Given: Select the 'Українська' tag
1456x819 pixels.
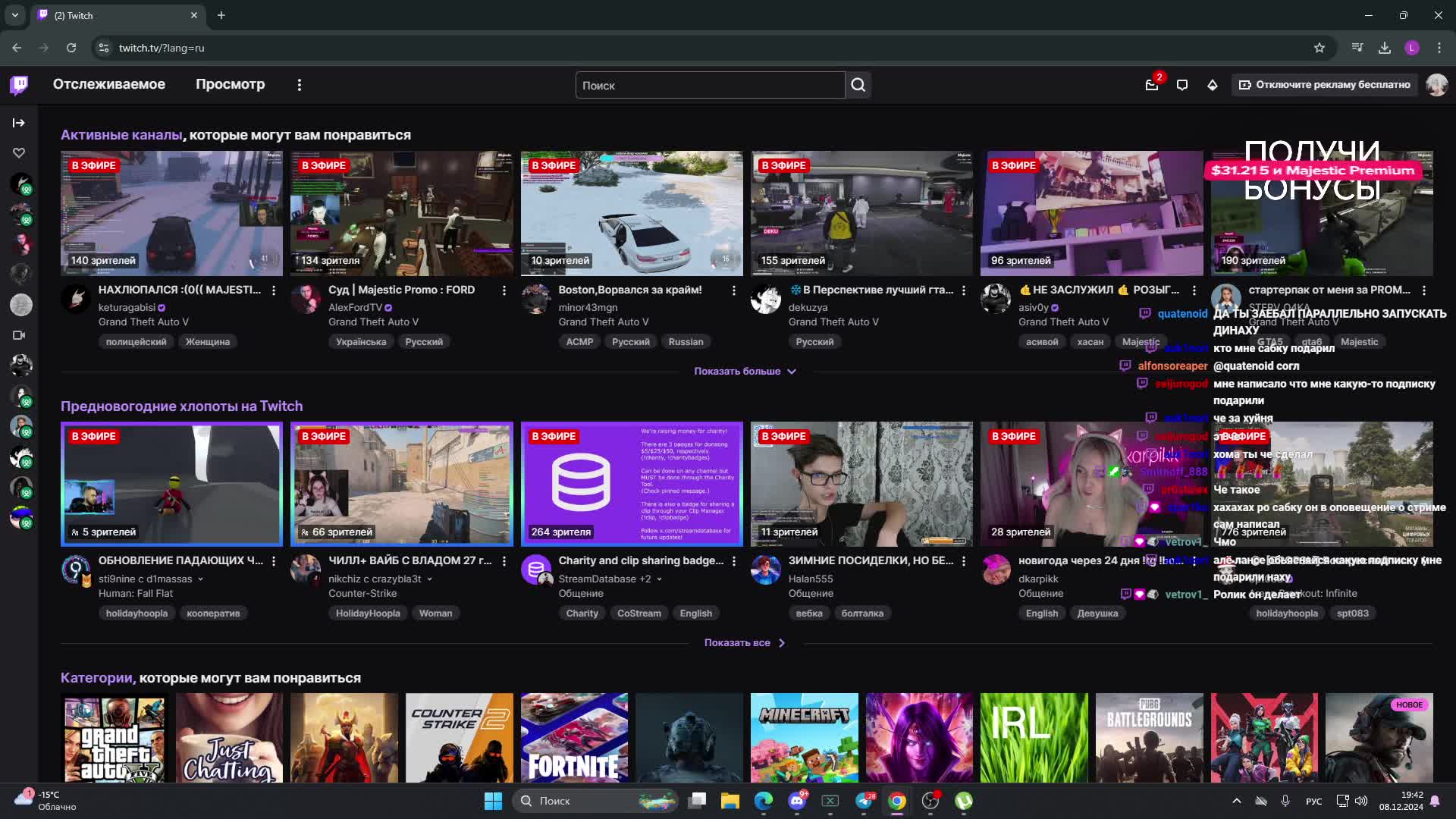Looking at the screenshot, I should 361,342.
